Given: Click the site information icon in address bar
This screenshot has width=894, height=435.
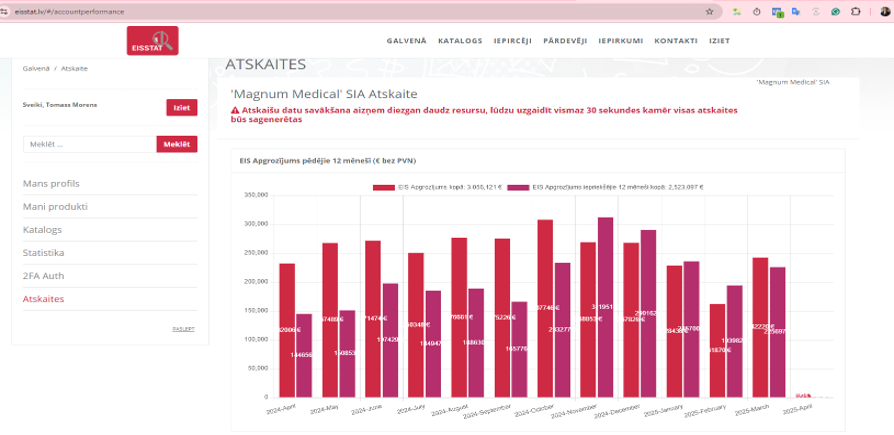Looking at the screenshot, I should click(5, 11).
